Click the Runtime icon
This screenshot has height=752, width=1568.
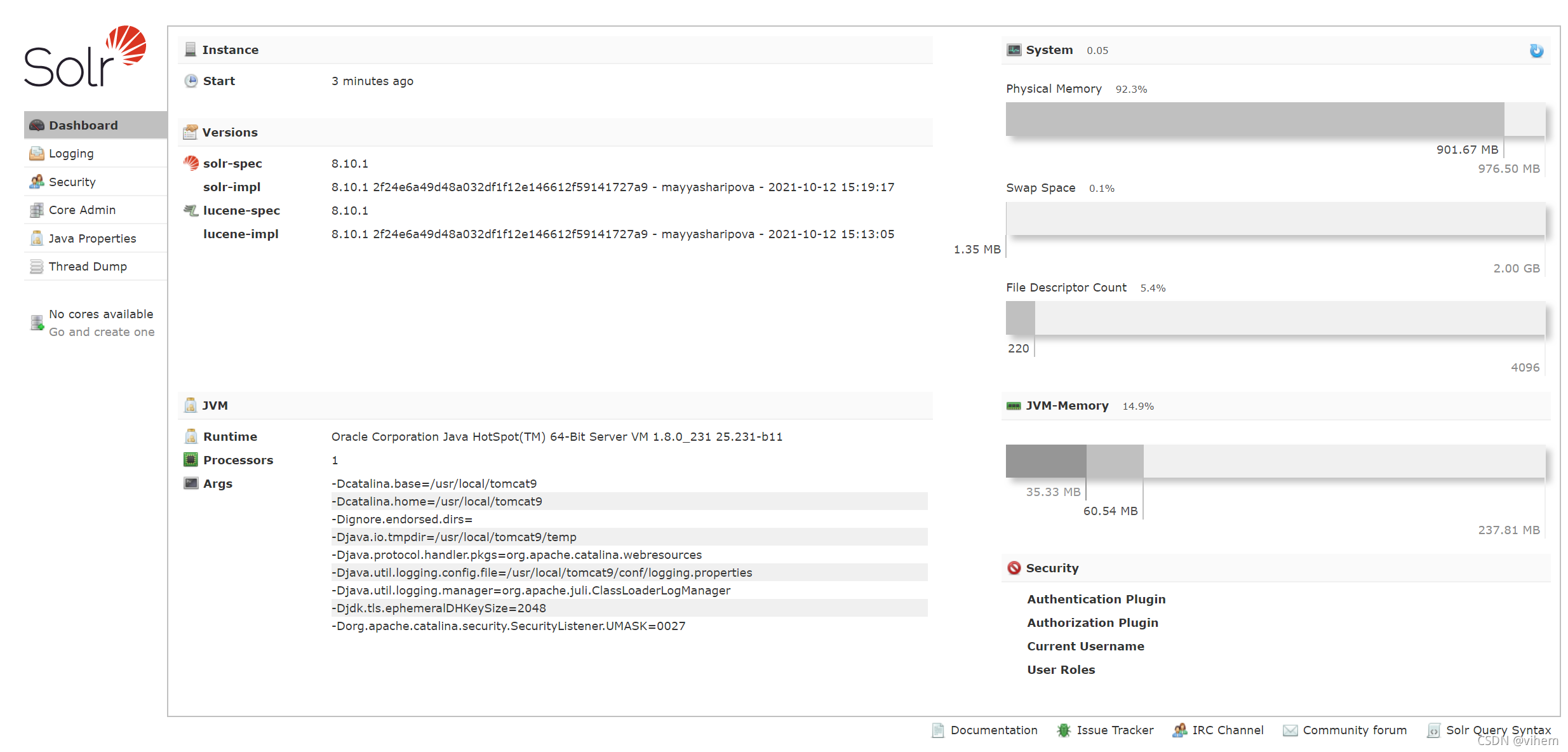(x=191, y=436)
